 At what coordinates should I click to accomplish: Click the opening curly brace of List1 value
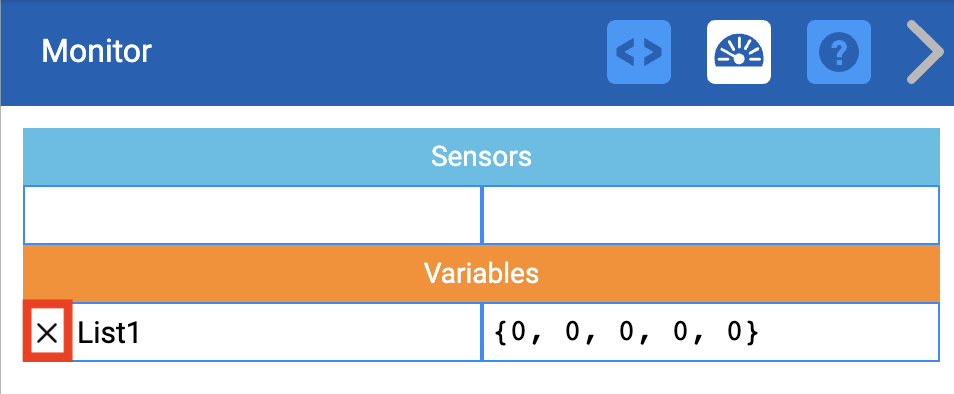coord(501,333)
